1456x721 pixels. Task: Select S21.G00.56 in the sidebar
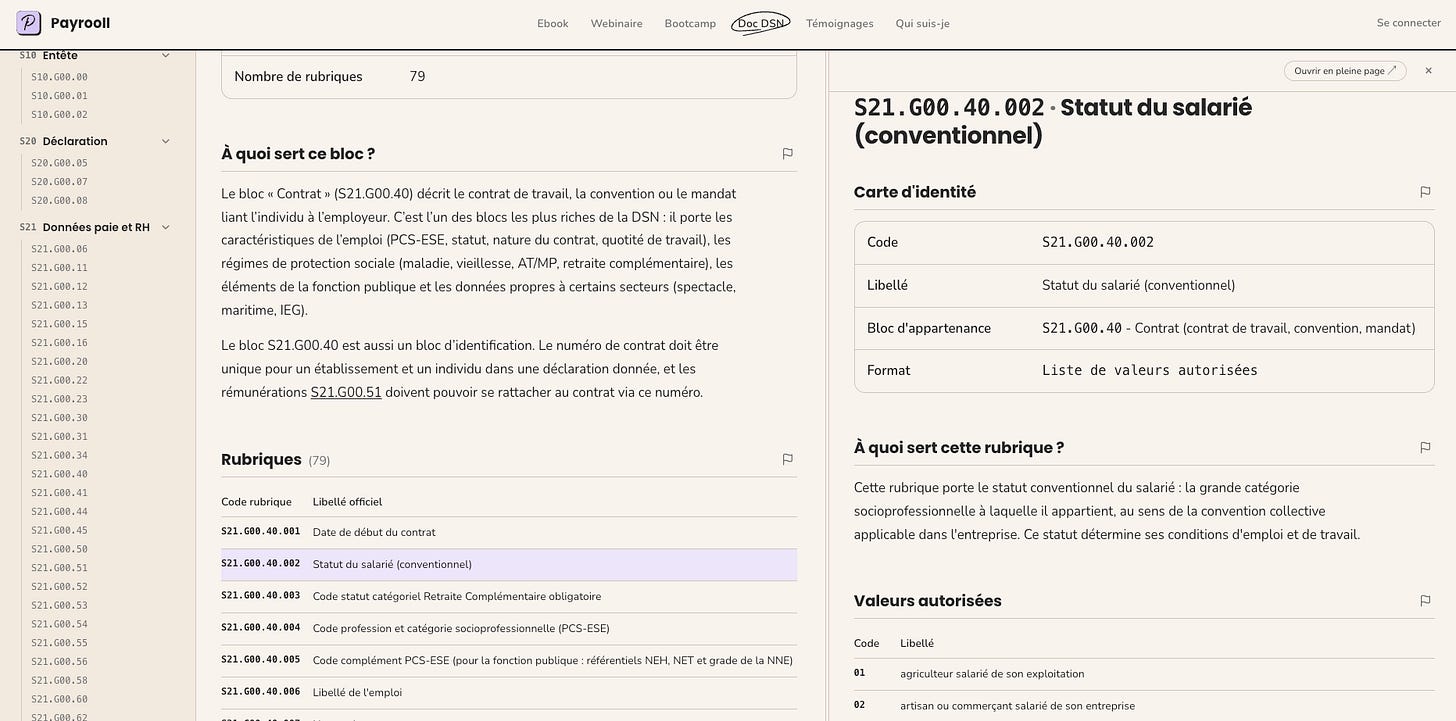pos(59,661)
